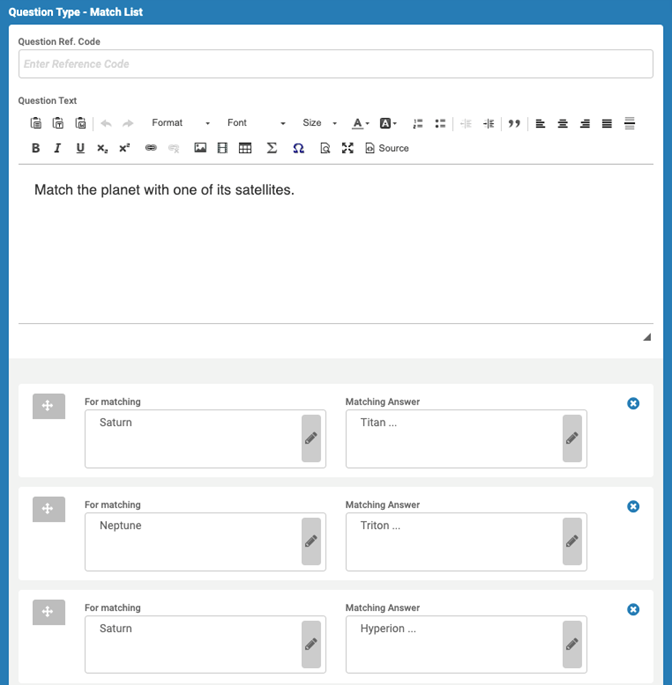Insert a block quote
672x685 pixels.
tap(514, 124)
